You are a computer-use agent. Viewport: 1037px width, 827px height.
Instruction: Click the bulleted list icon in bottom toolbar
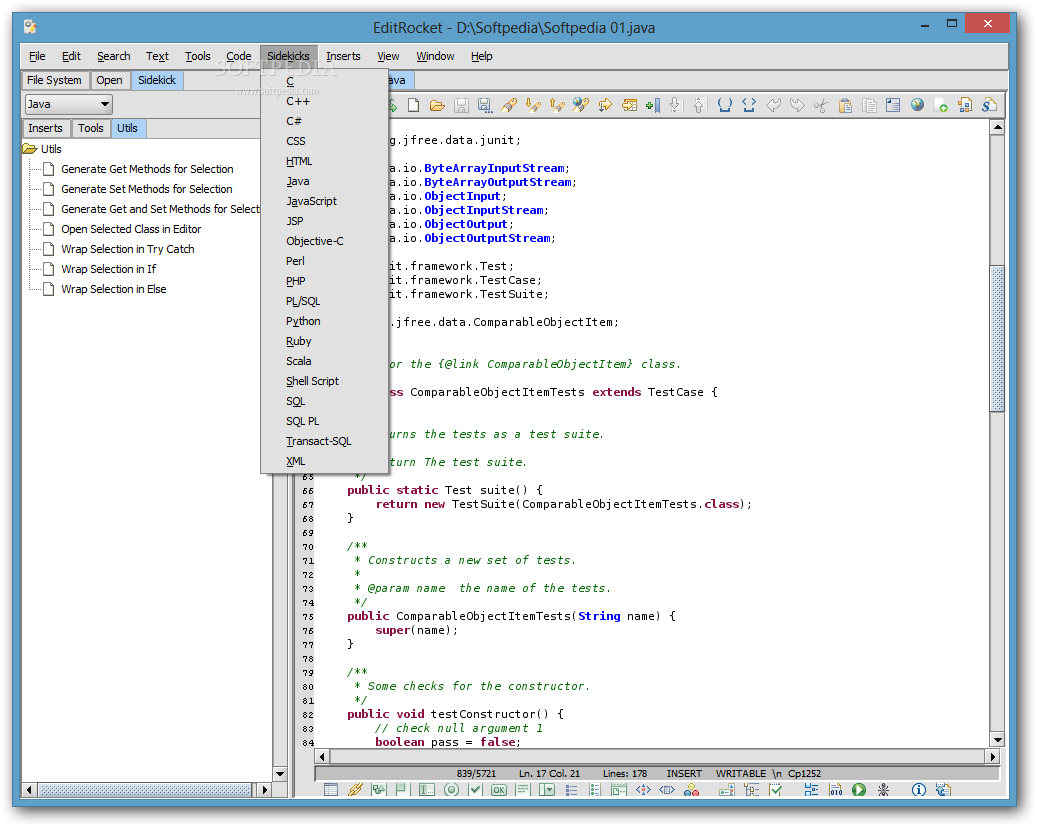pos(571,789)
